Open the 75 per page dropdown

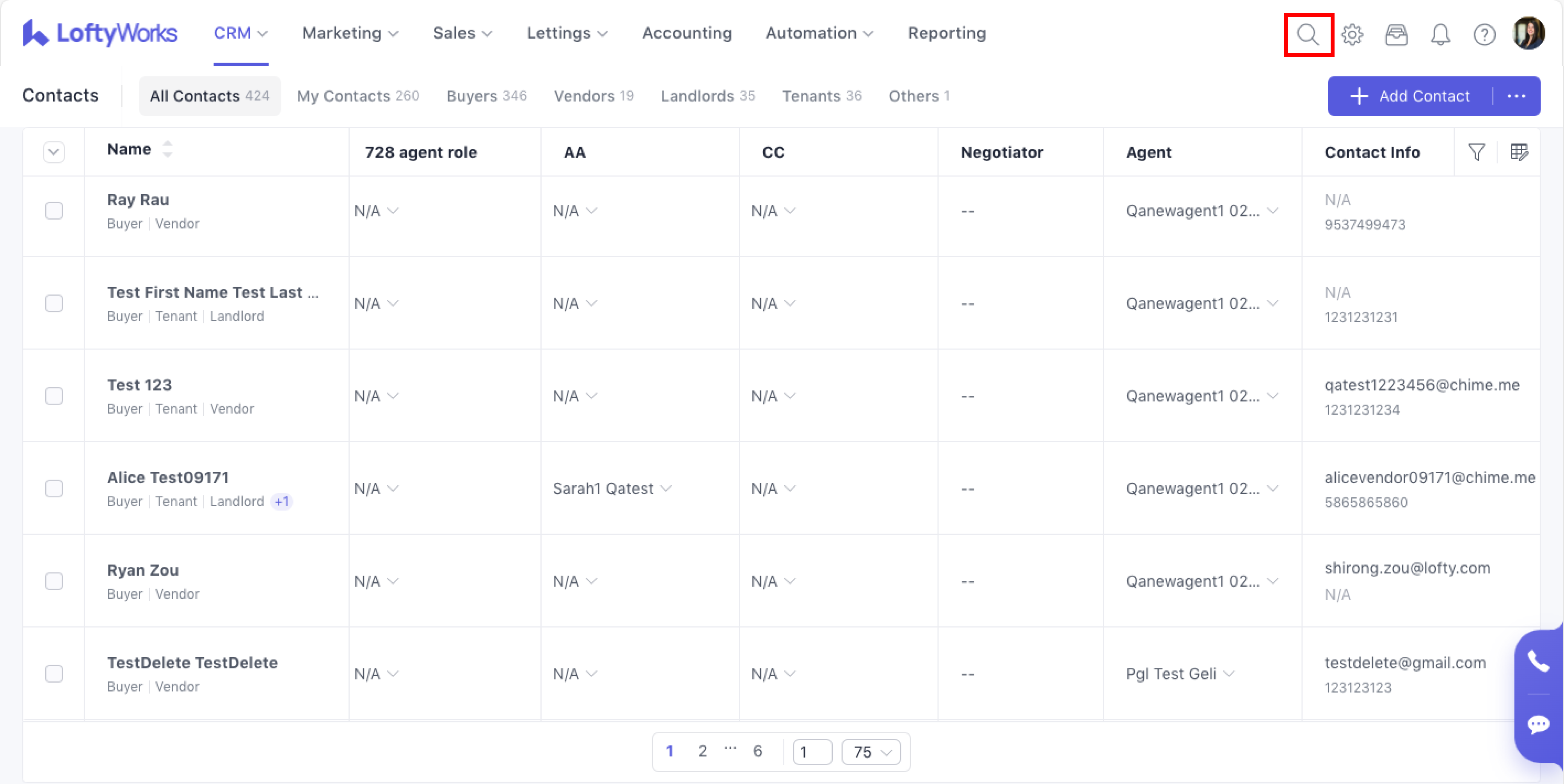click(x=871, y=752)
